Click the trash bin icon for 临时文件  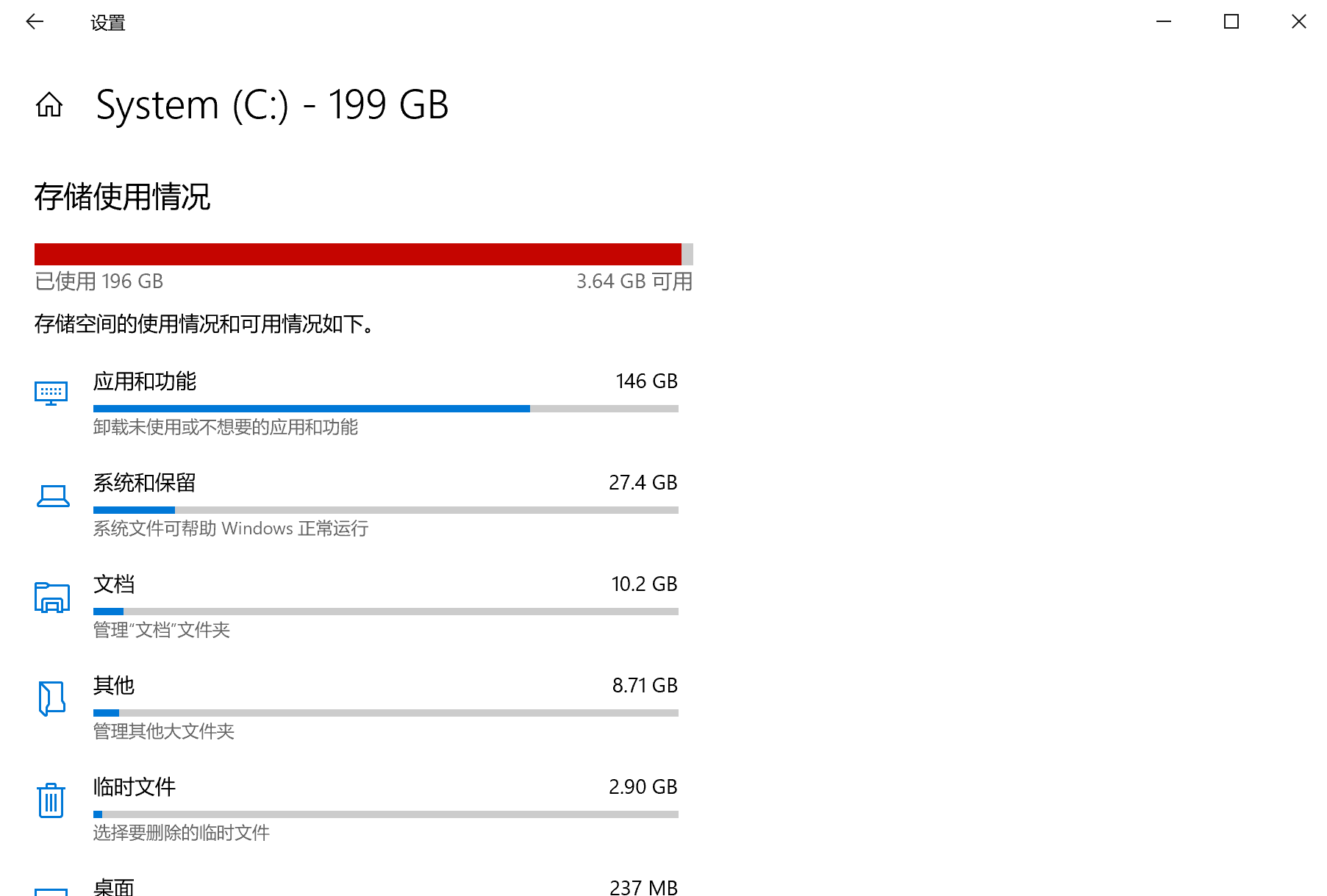coord(51,800)
